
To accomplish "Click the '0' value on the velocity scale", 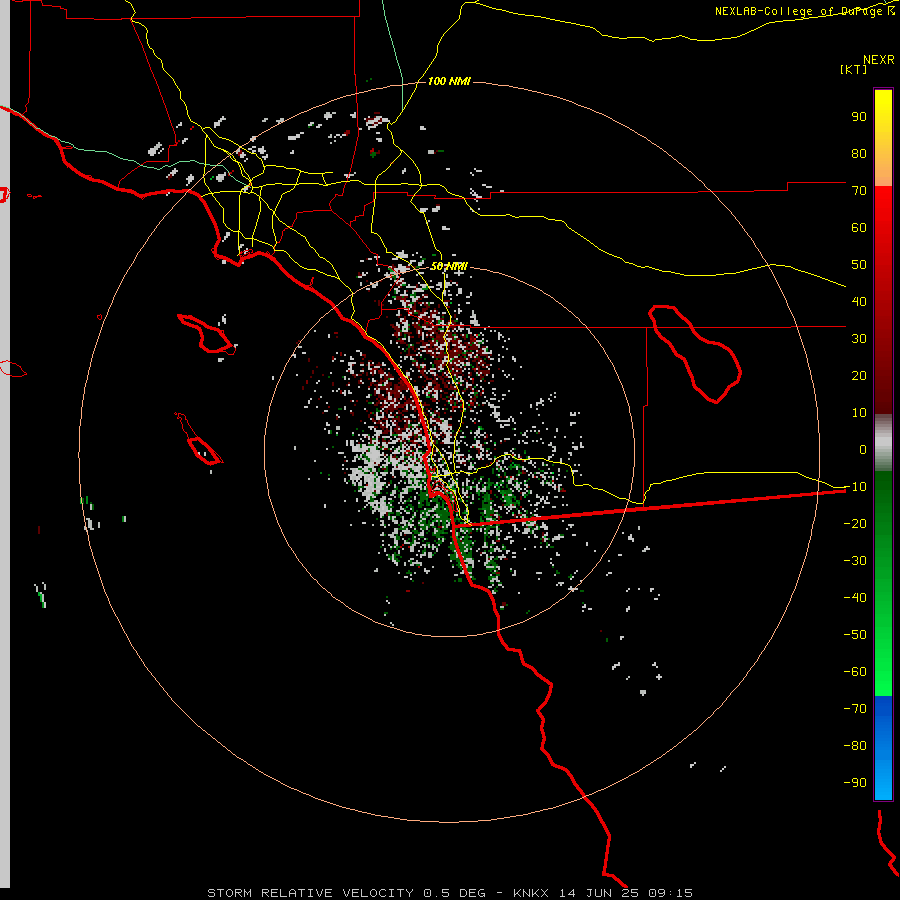I will tap(863, 449).
